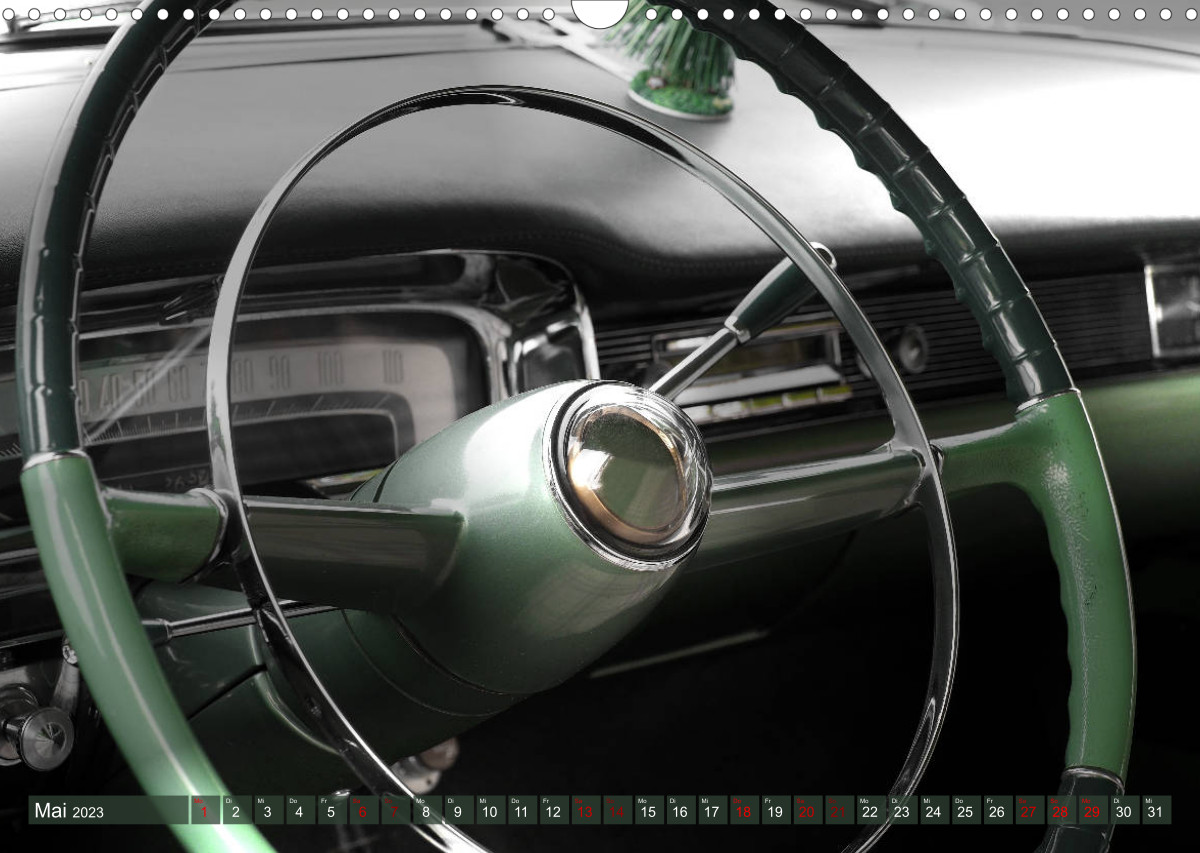
Task: Select day 16 (Di) cell
Action: 680,810
